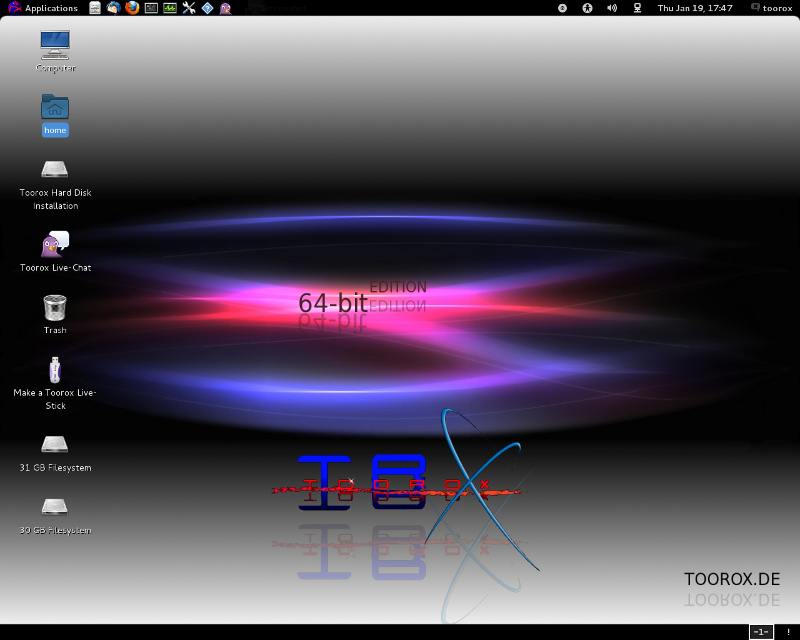Screen dimensions: 800x640
Task: Open the universal access menu
Action: [x=587, y=8]
